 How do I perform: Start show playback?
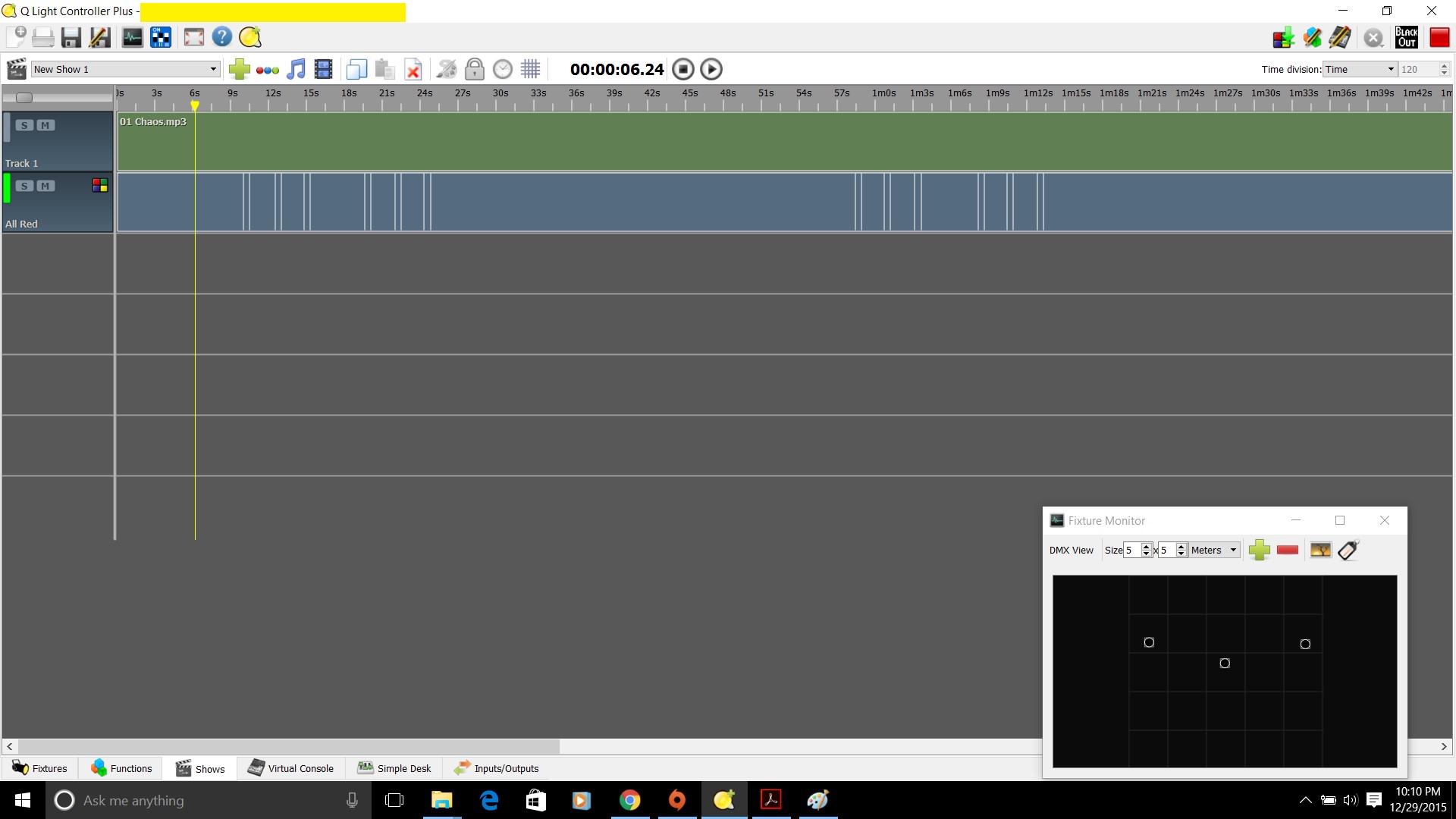coord(711,69)
